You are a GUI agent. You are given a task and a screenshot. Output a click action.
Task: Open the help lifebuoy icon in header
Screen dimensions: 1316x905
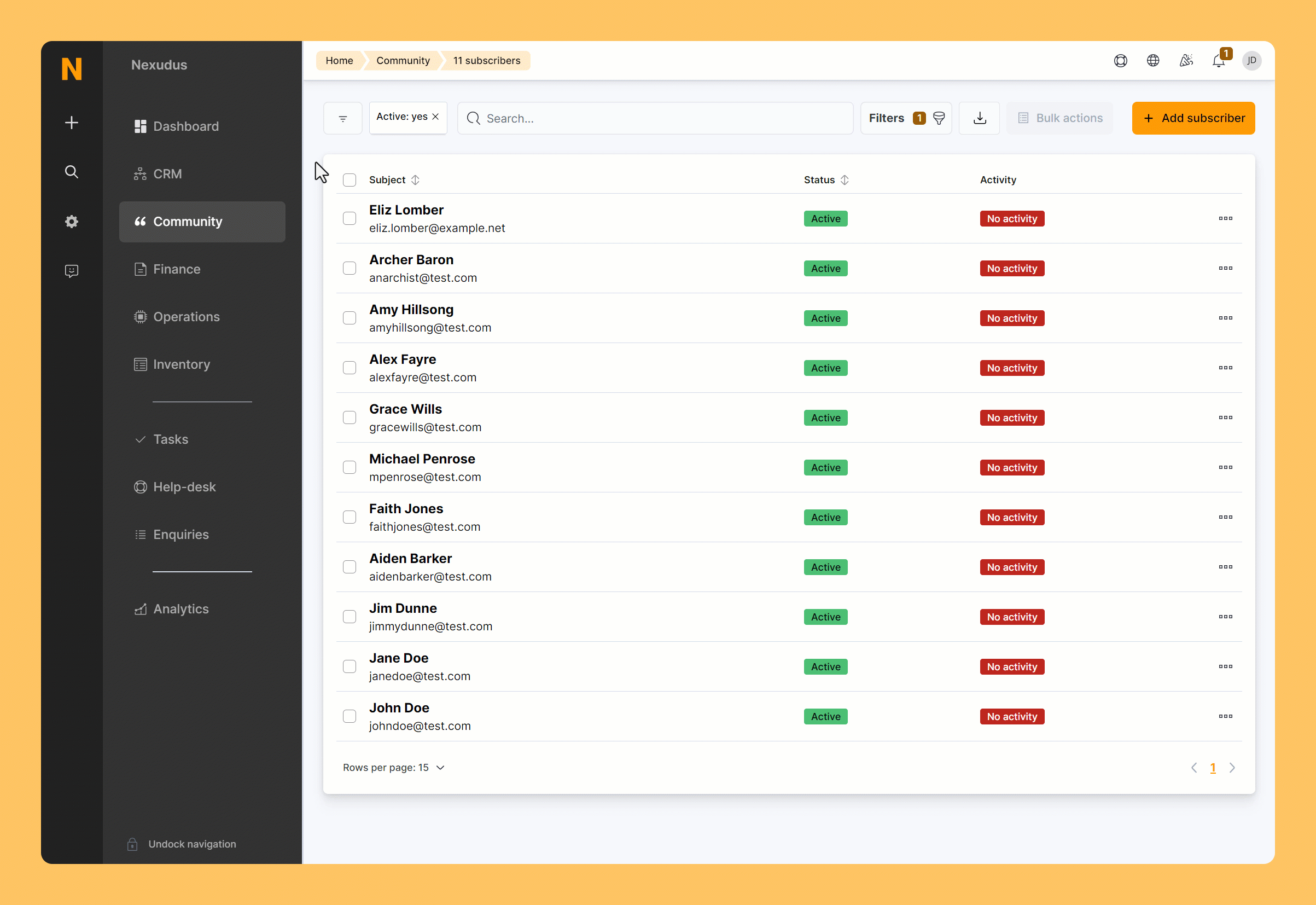tap(1121, 61)
